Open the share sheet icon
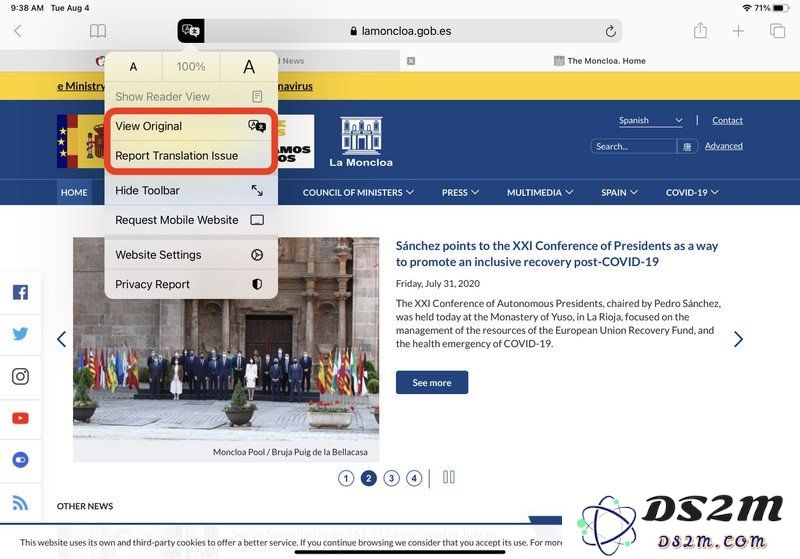800x559 pixels. tap(700, 31)
